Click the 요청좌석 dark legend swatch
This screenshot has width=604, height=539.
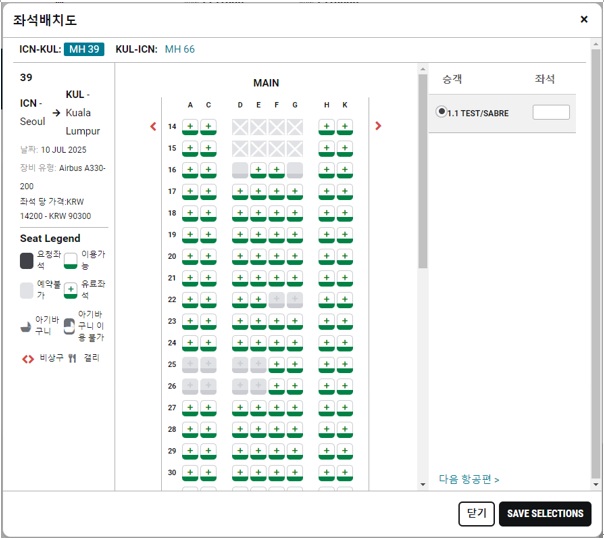[27, 261]
